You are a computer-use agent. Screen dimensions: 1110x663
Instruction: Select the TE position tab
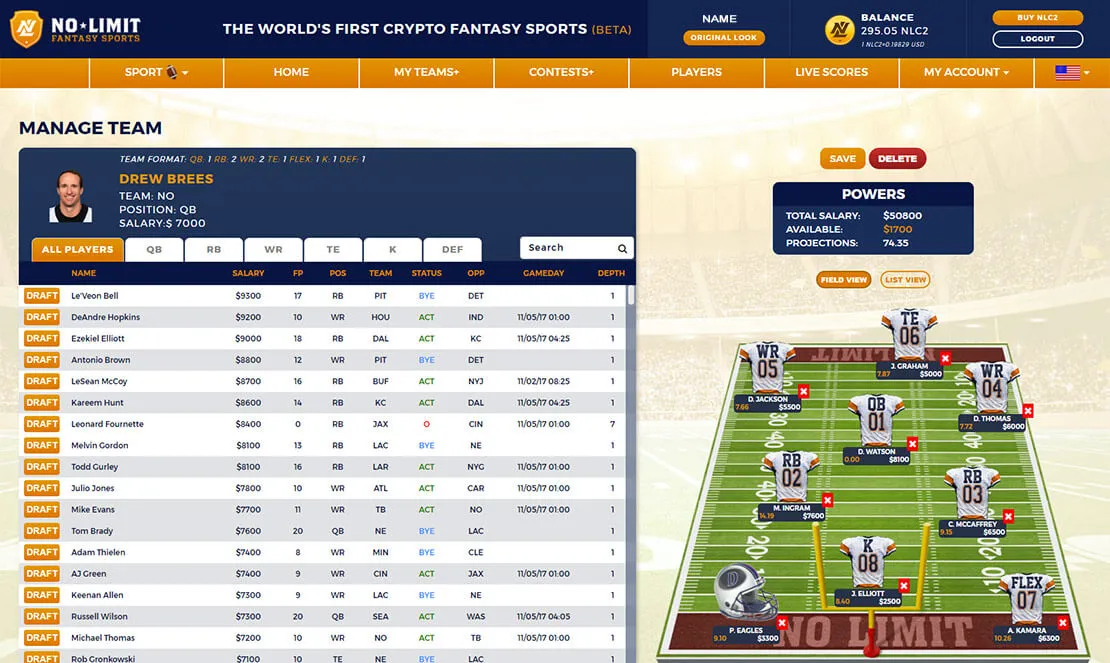point(333,250)
